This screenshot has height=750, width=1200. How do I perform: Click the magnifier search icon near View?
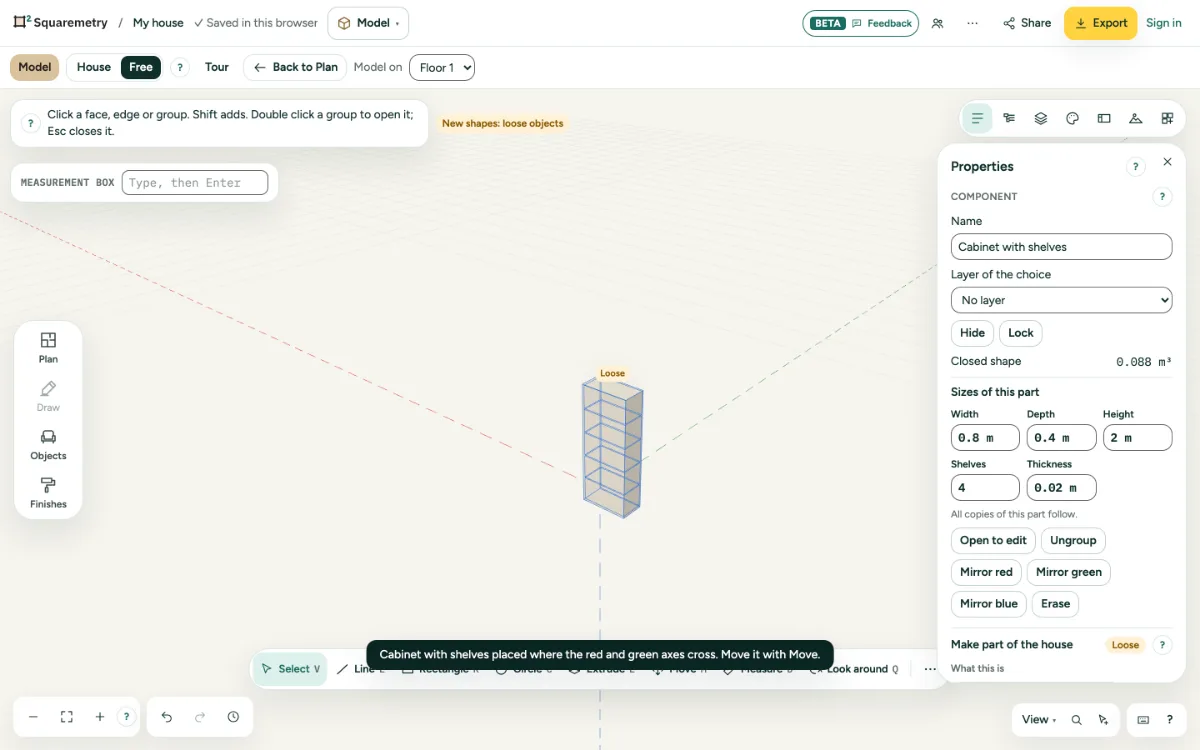pos(1077,720)
